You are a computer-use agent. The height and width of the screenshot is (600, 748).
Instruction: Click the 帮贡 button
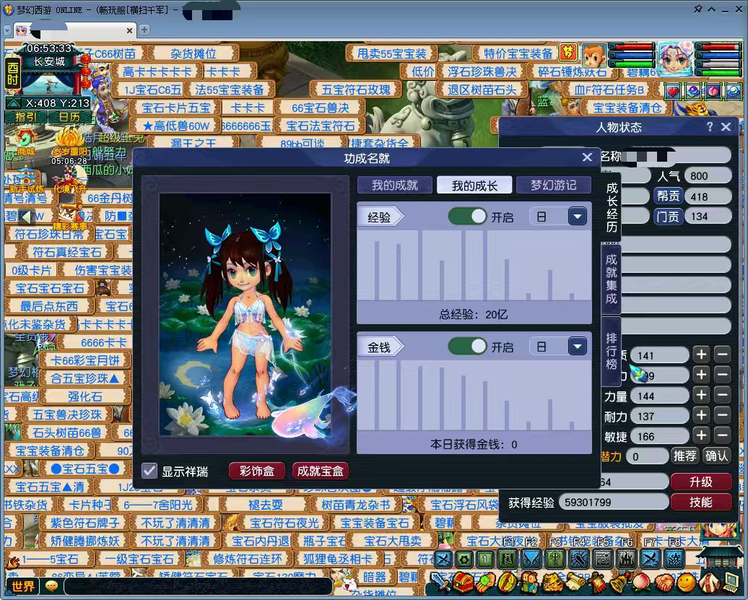click(x=668, y=196)
